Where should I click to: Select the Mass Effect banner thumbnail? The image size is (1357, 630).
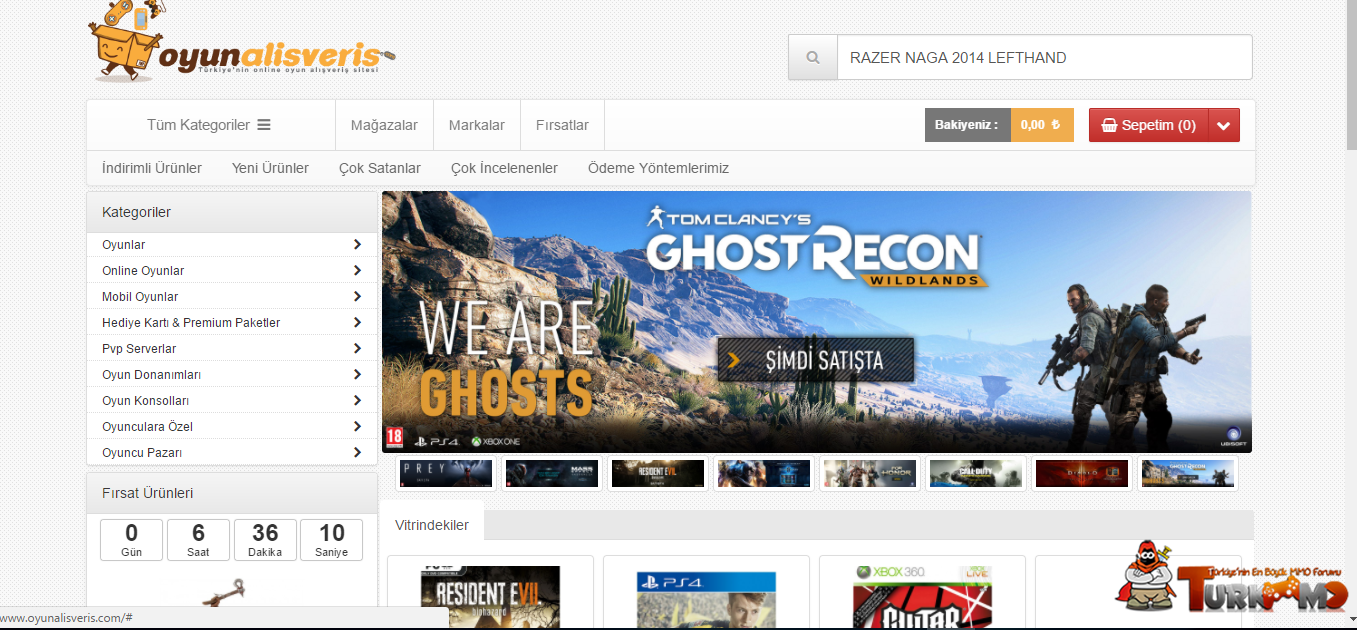click(x=552, y=473)
